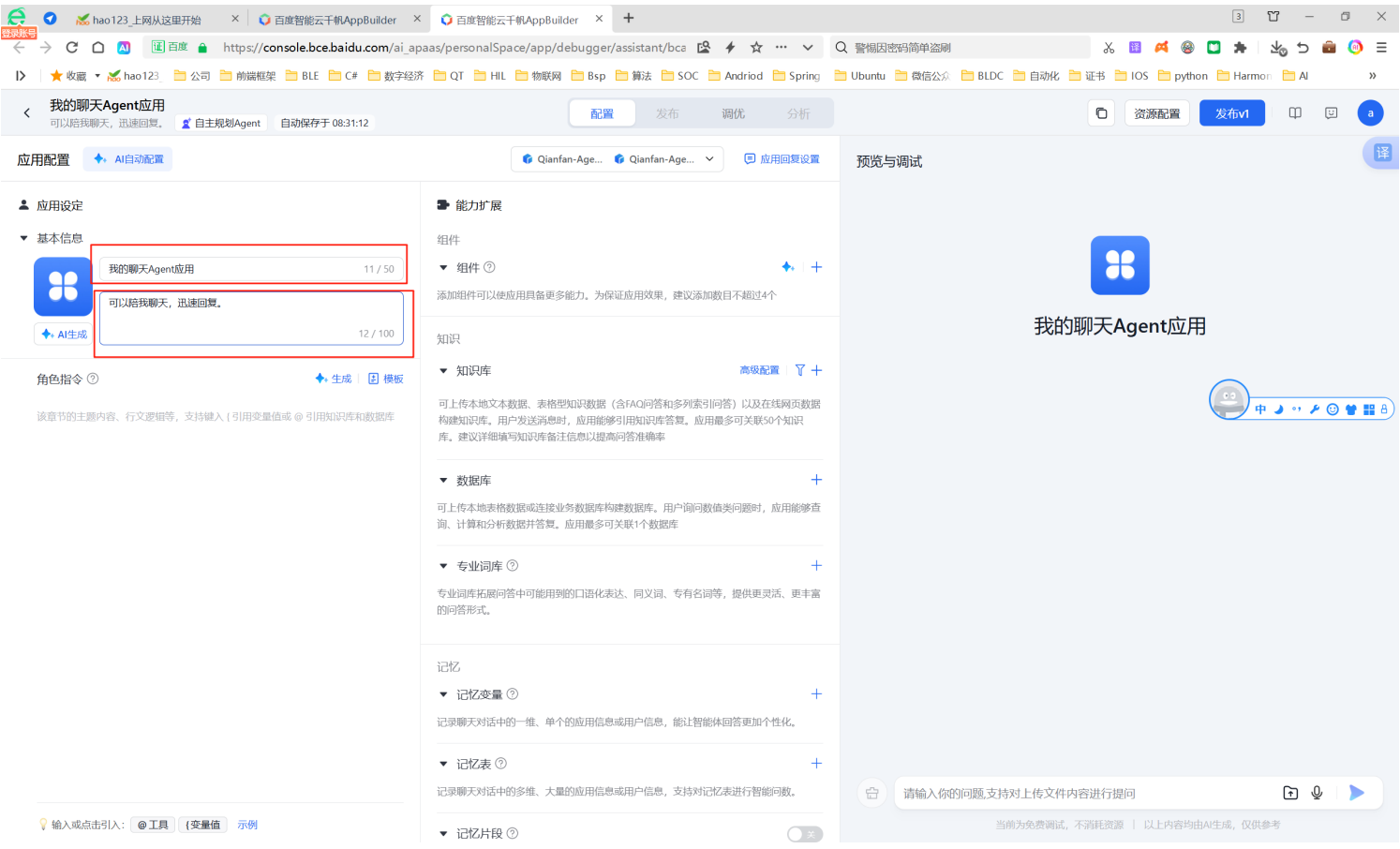1400x849 pixels.
Task: Click the 资源配置 button
Action: coord(1156,113)
